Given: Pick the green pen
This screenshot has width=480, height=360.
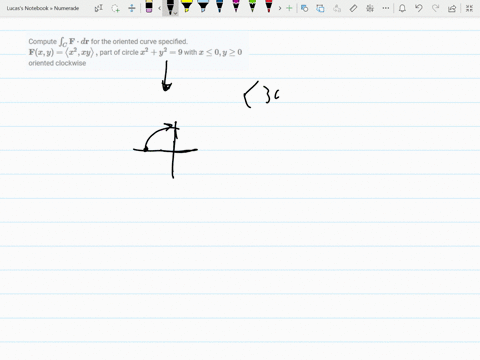Looking at the screenshot, I should pyautogui.click(x=252, y=7).
